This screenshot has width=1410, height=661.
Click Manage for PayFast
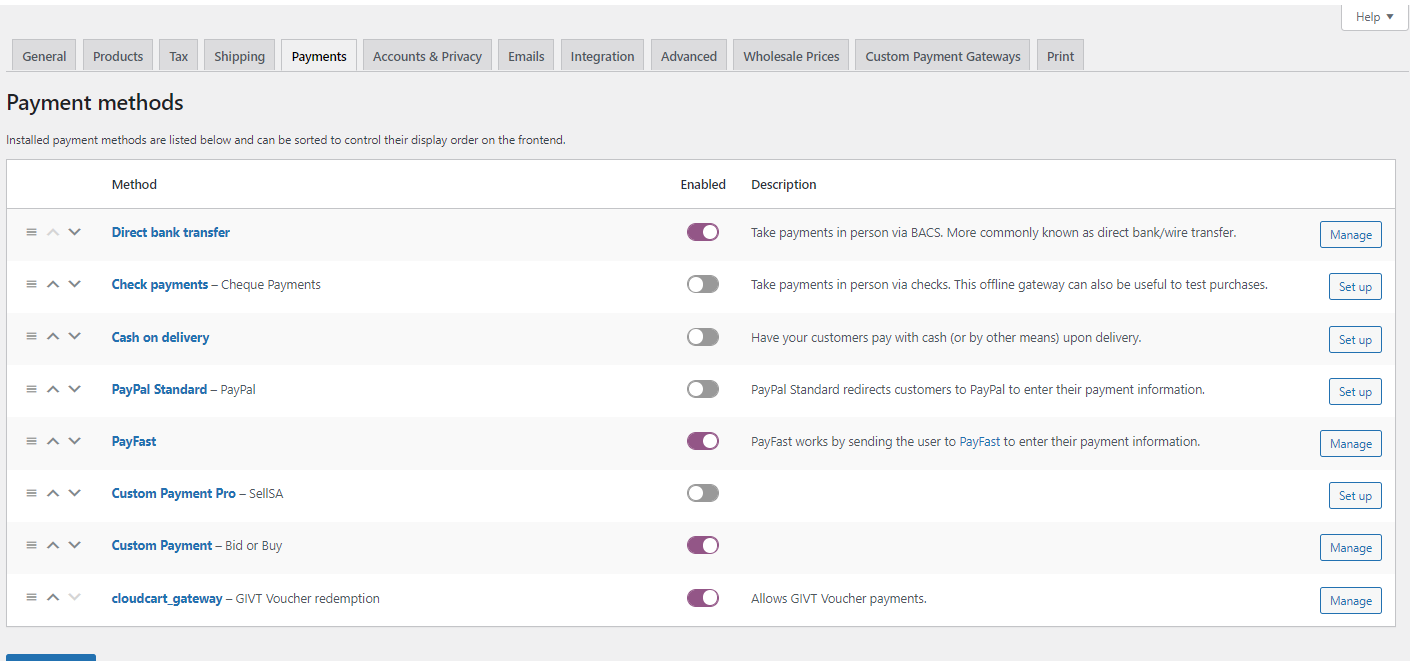tap(1350, 443)
